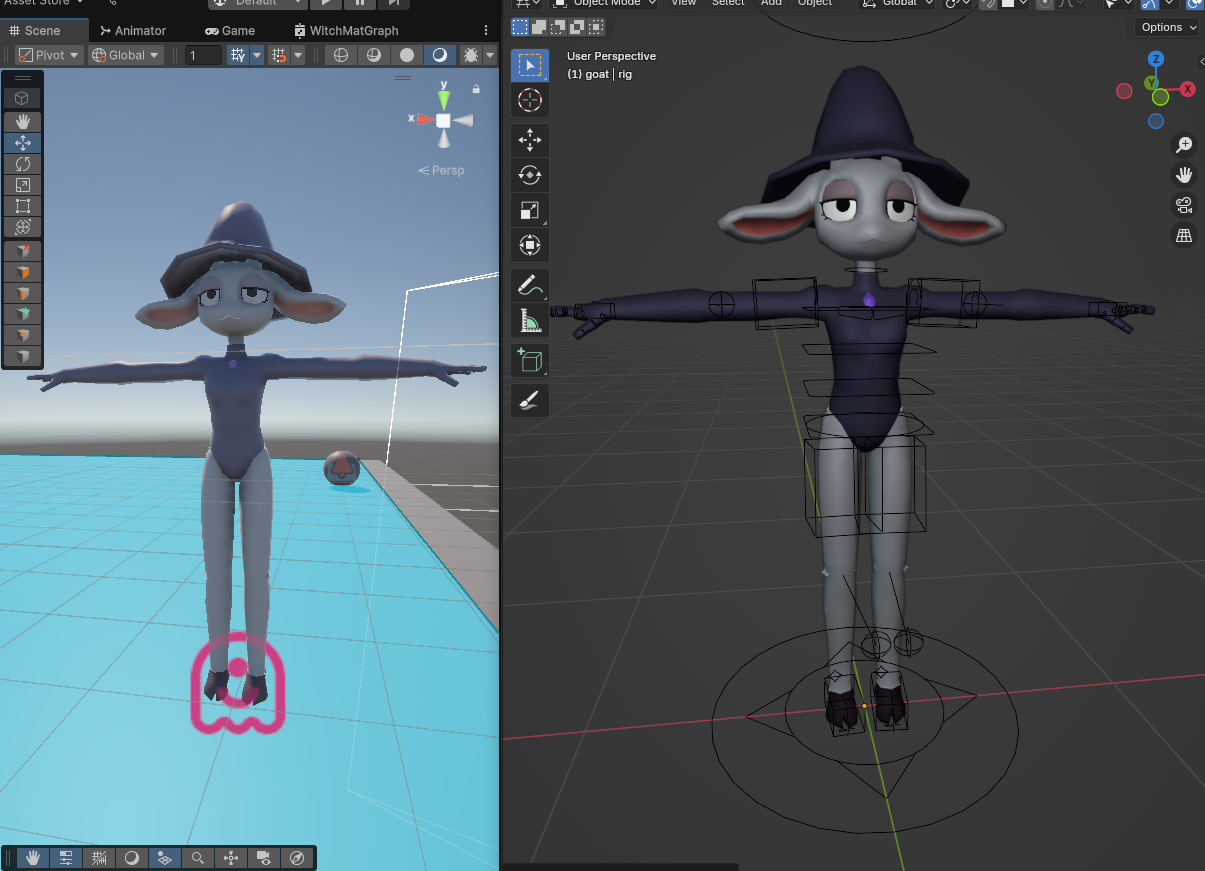Toggle the crescent lighting button in Unity toolbar

point(438,55)
